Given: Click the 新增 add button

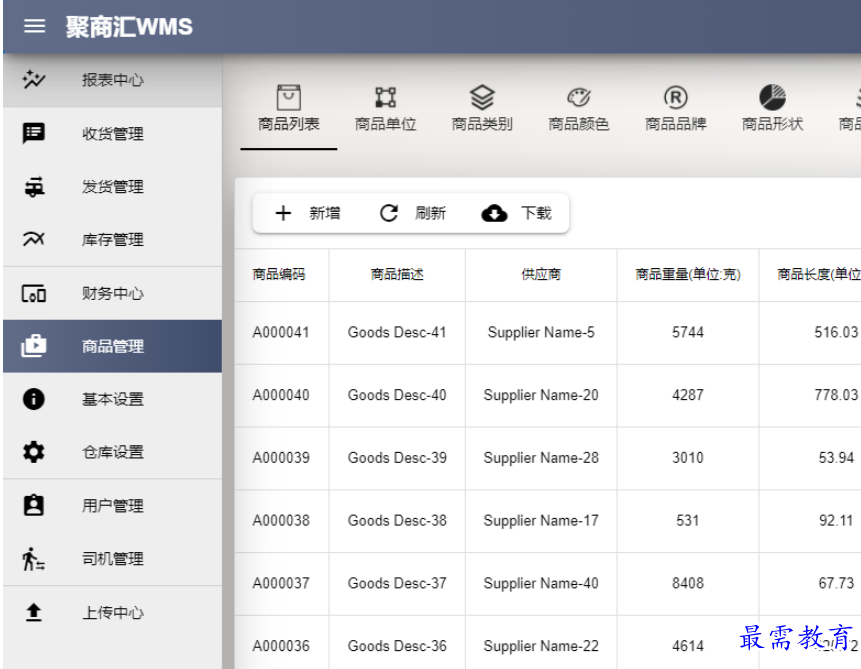Looking at the screenshot, I should [308, 213].
